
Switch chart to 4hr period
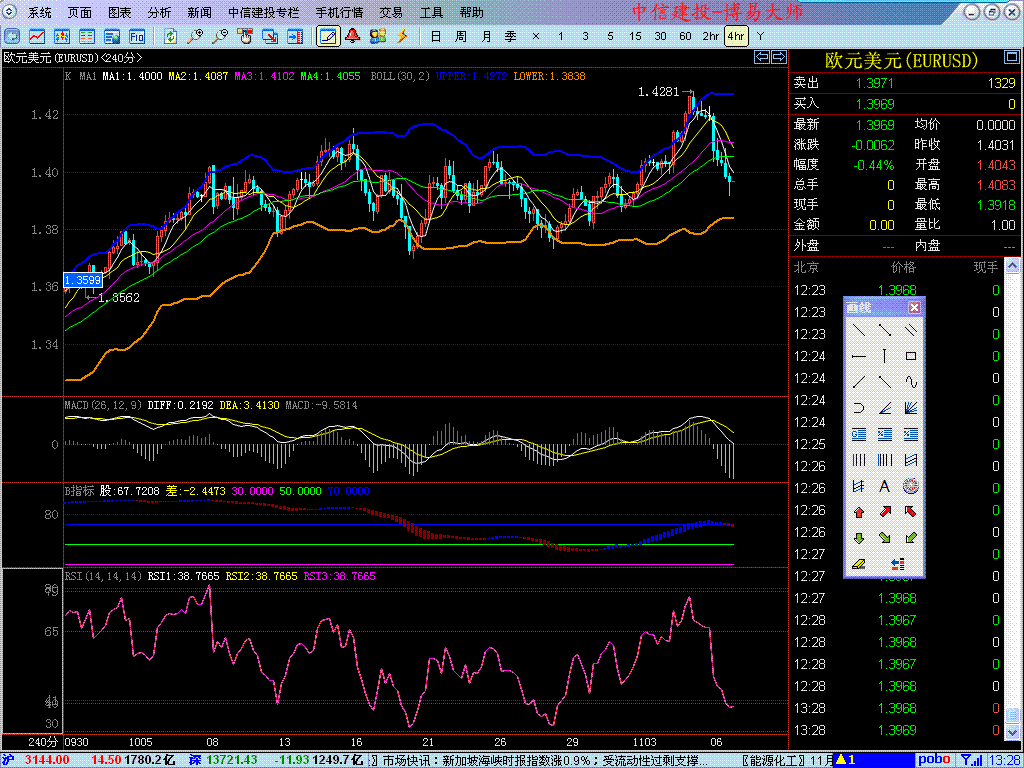736,37
